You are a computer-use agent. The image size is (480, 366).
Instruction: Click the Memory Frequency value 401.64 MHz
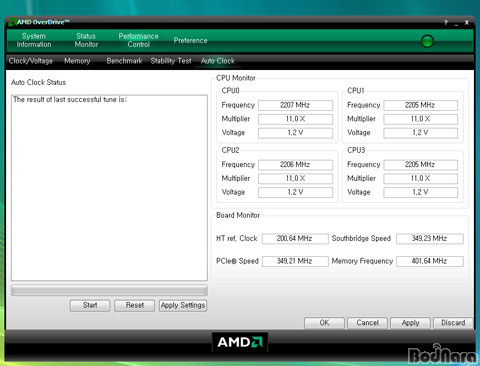click(430, 261)
